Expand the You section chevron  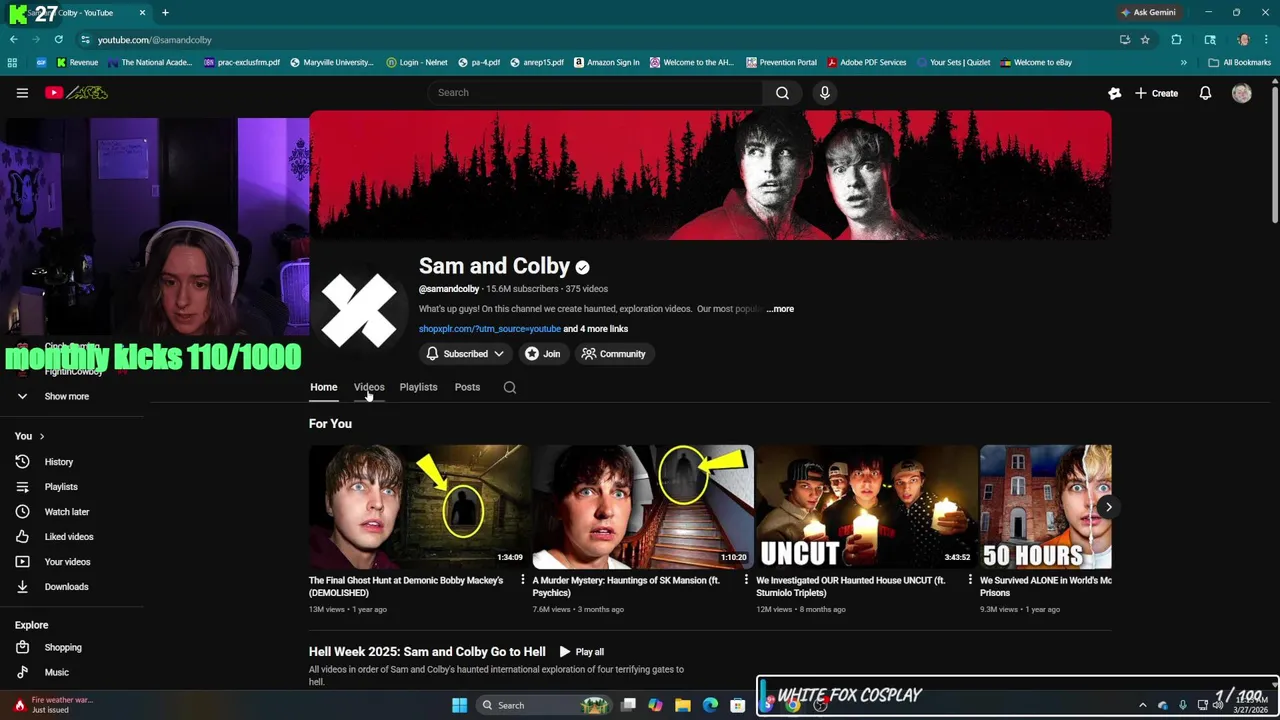(42, 436)
